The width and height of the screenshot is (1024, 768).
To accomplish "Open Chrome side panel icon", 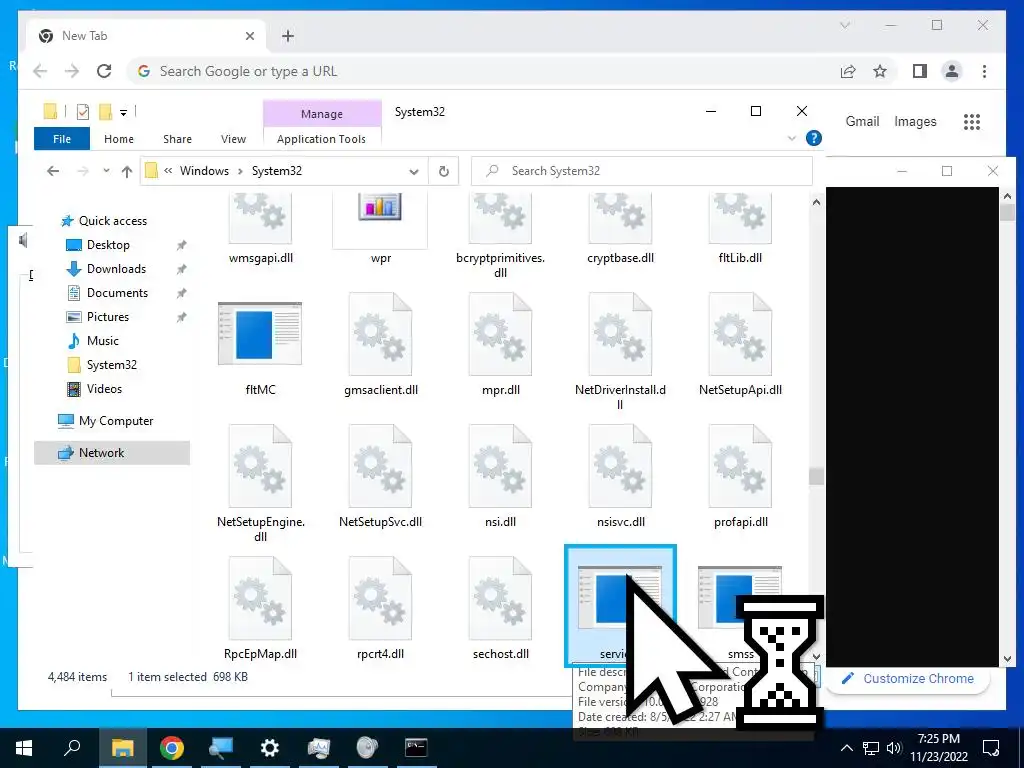I will click(920, 71).
